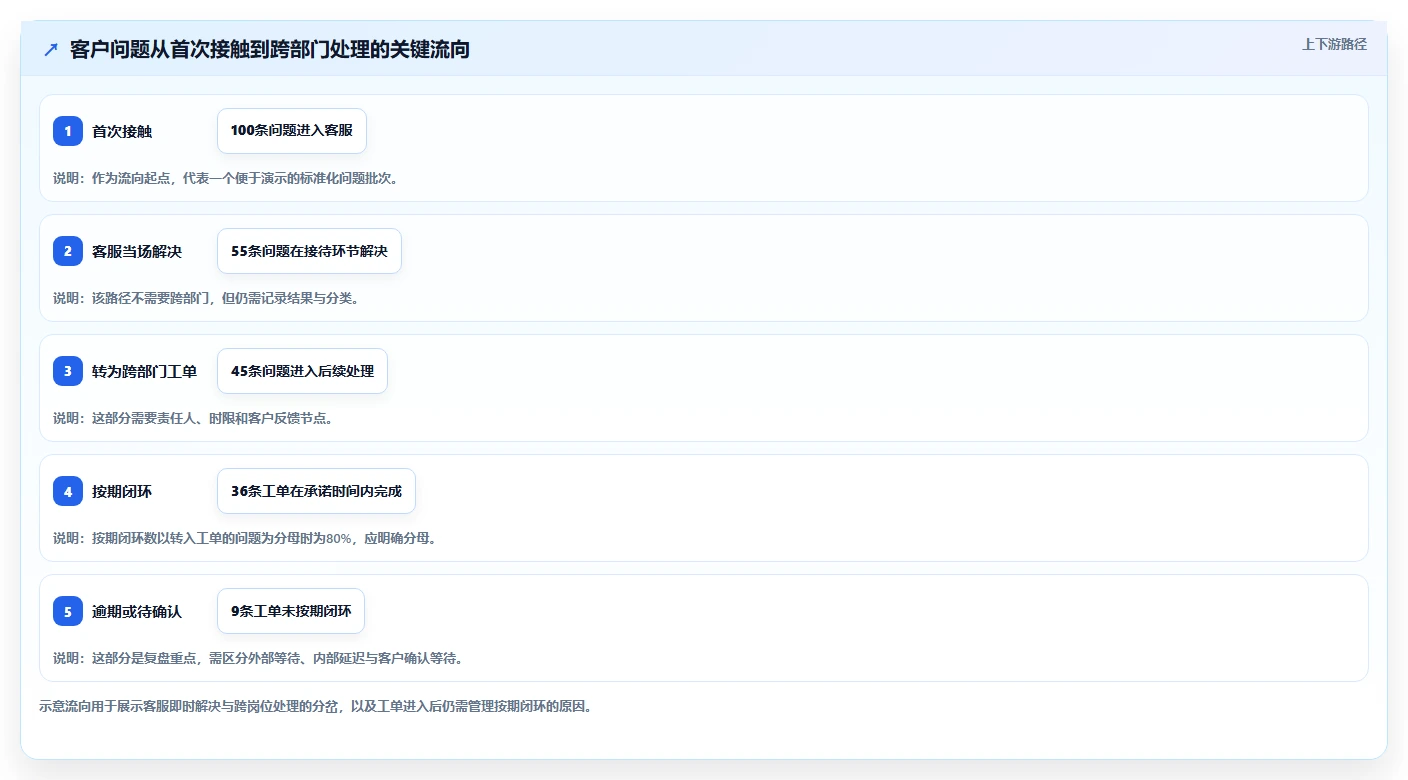
Task: Click the arrow icon beside the flow title
Action: coord(51,49)
